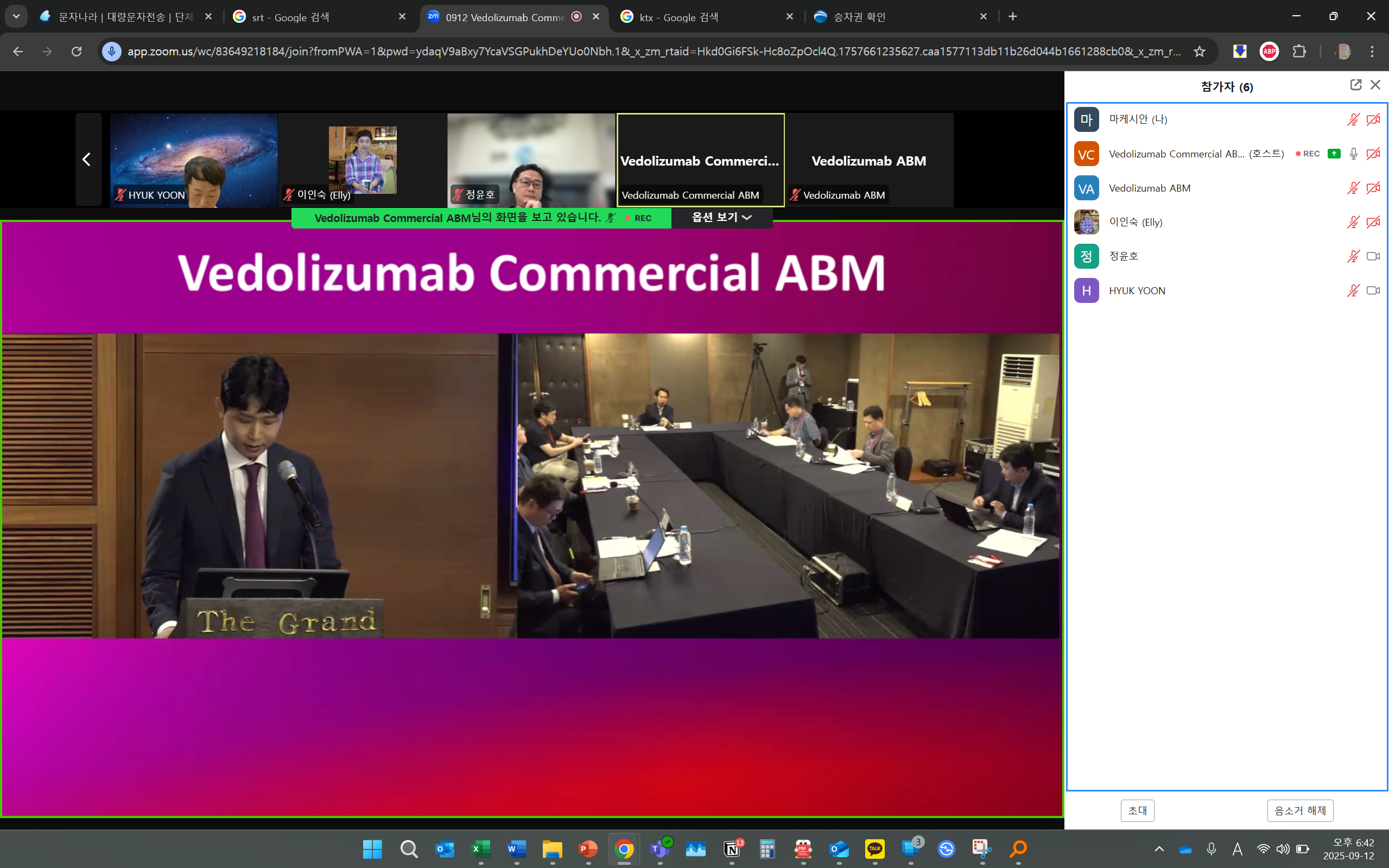The image size is (1389, 868).
Task: Click the 음소거 해제 unmute button
Action: (1300, 810)
